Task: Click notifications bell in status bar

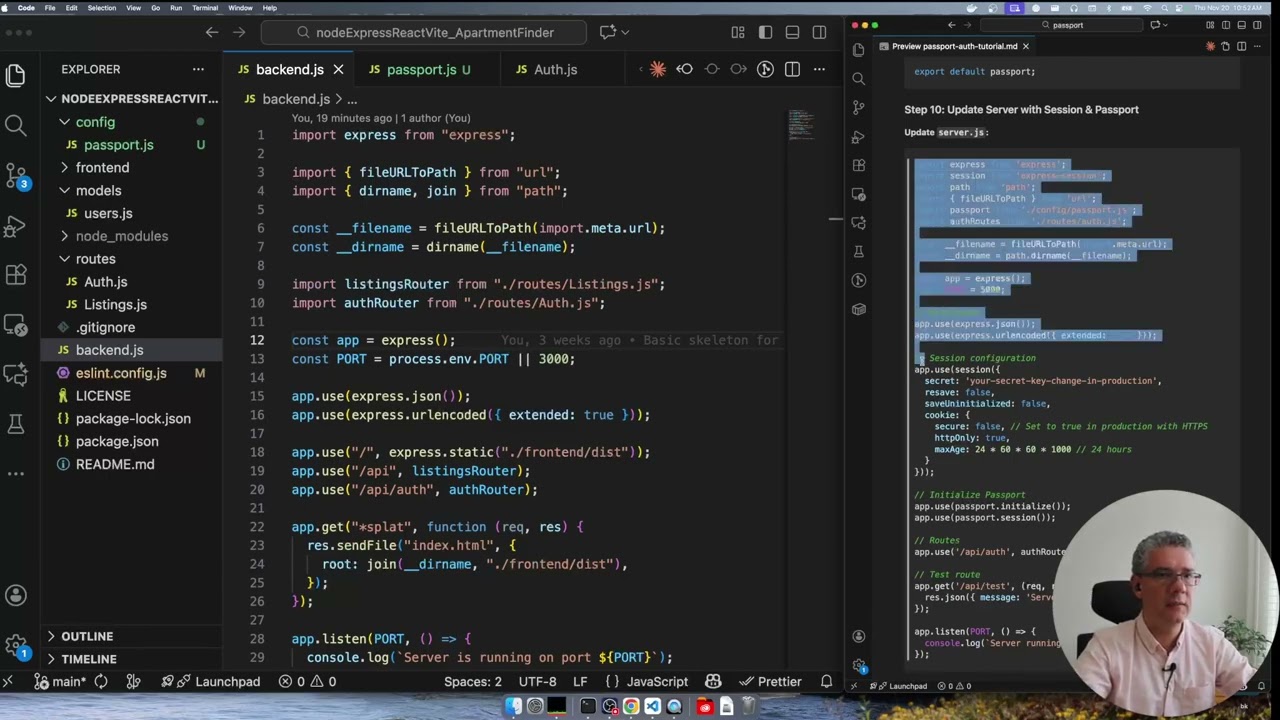Action: point(826,682)
